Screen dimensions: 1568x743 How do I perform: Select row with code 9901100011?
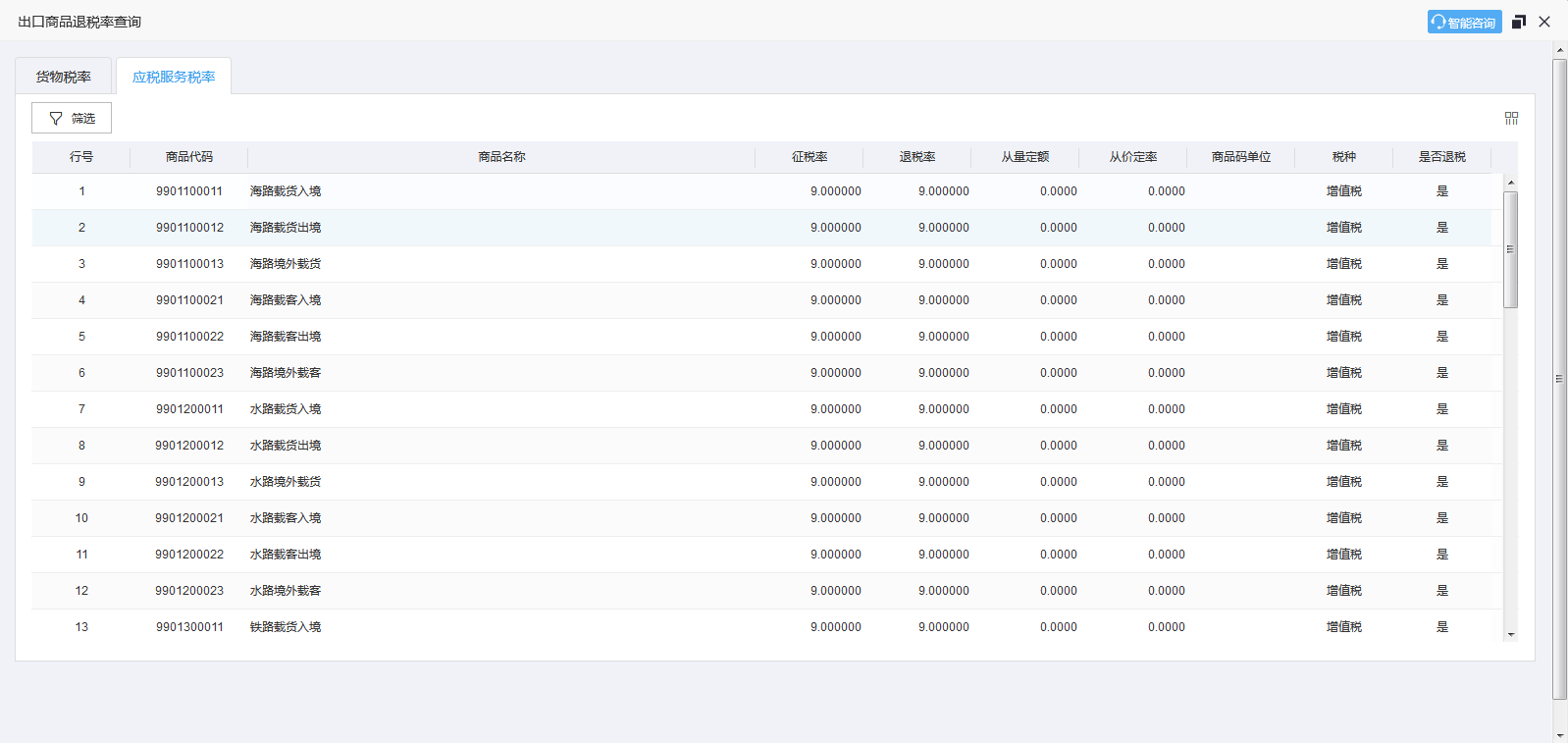pos(189,191)
